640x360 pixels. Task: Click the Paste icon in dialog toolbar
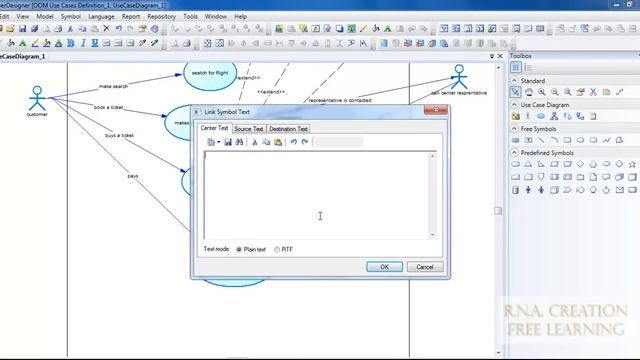pos(278,142)
